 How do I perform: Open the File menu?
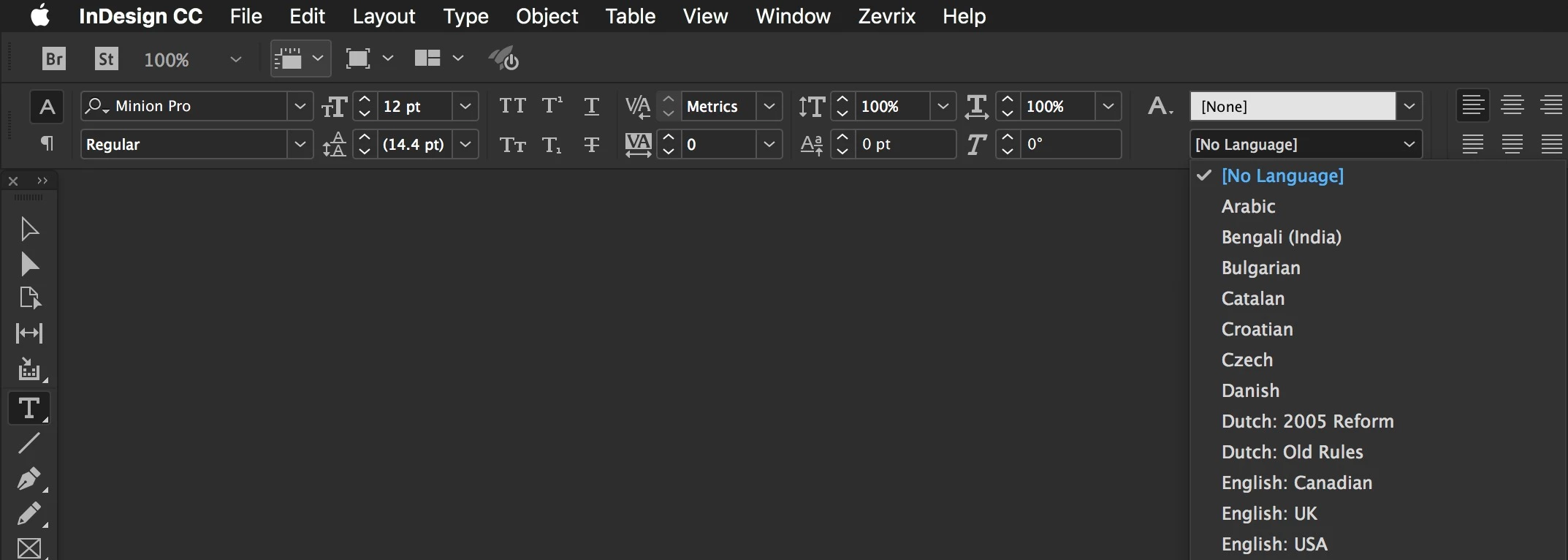pyautogui.click(x=246, y=16)
